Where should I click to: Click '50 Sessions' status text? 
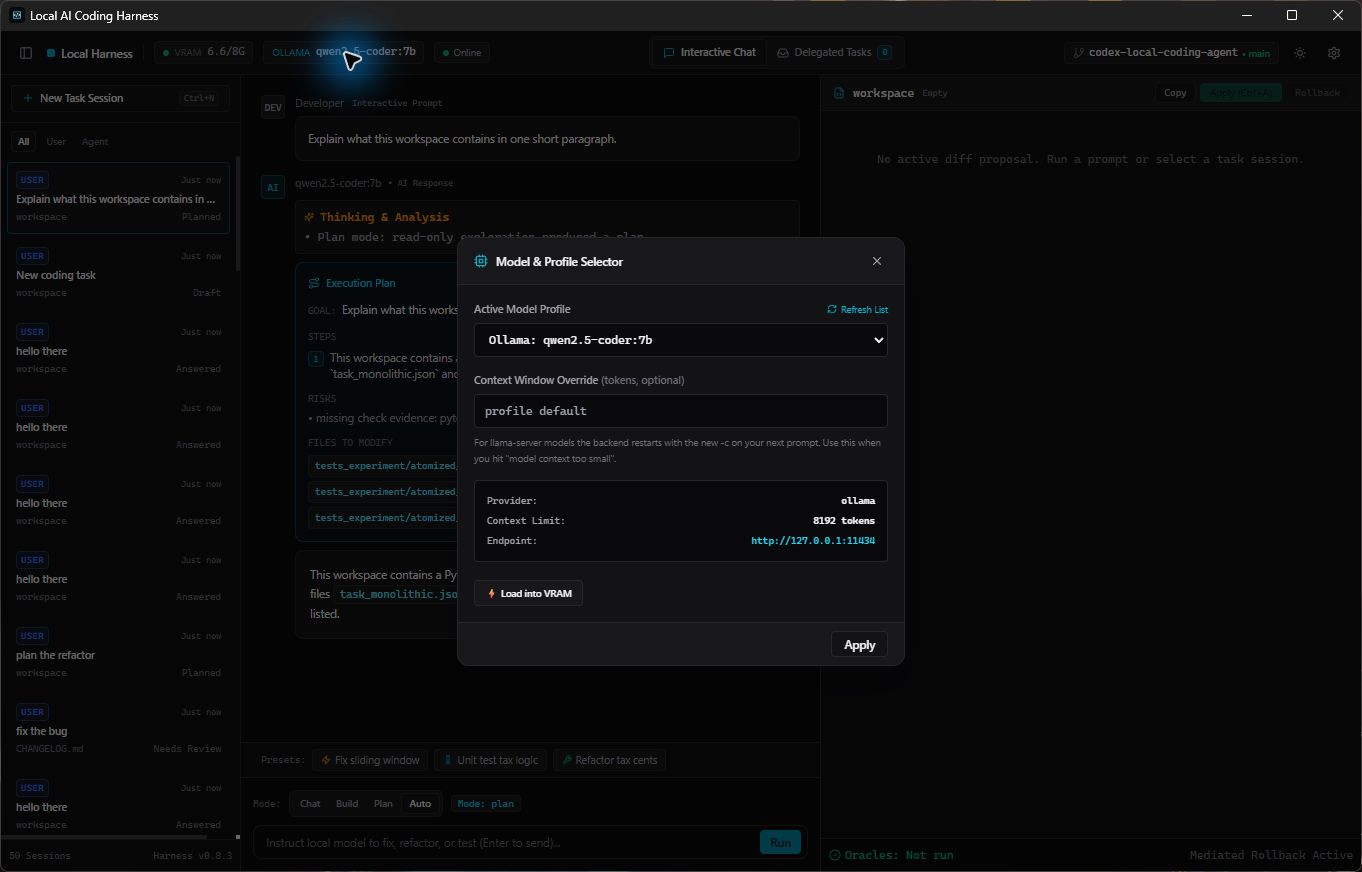pos(40,856)
